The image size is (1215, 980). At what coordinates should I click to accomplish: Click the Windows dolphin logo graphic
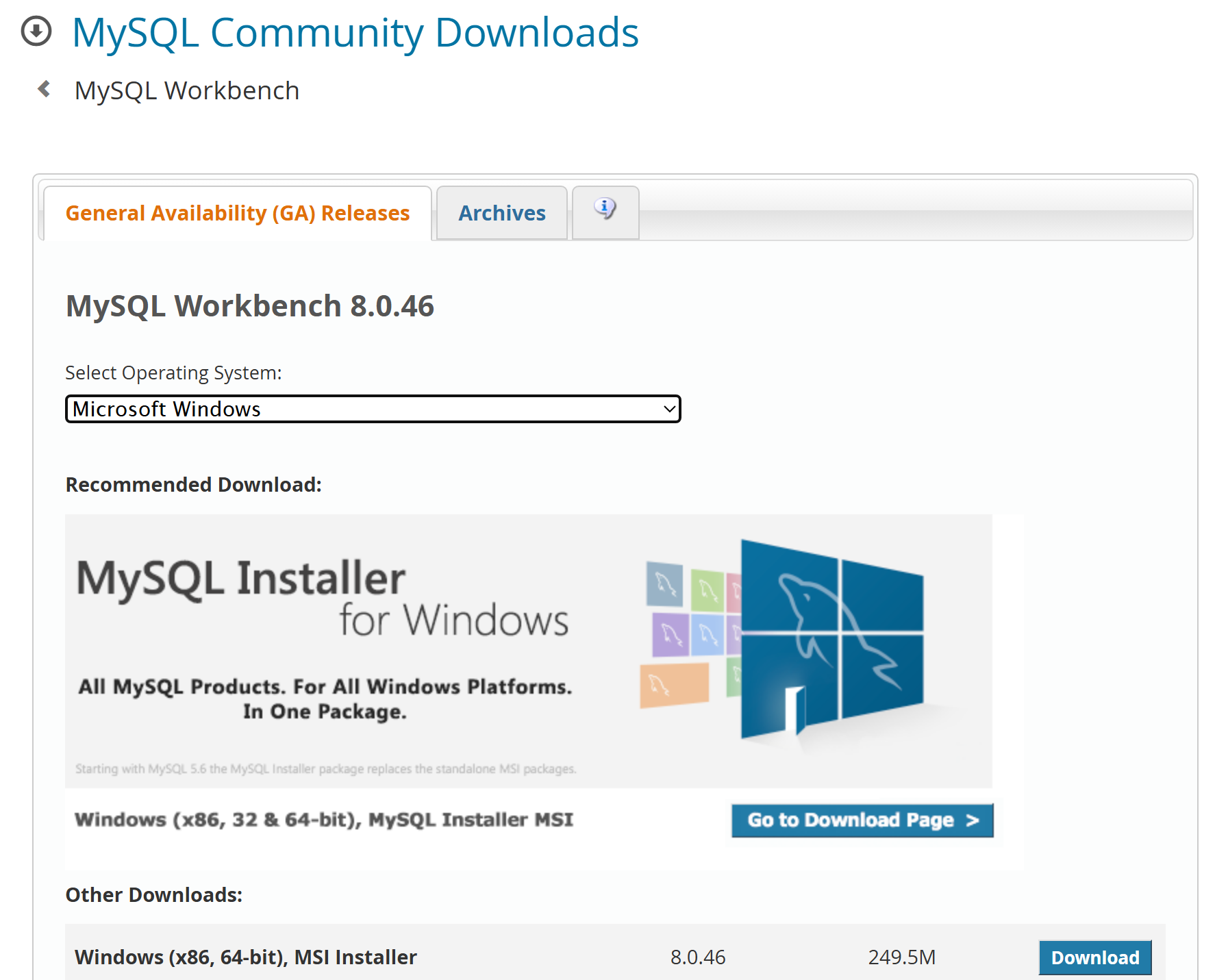832,640
